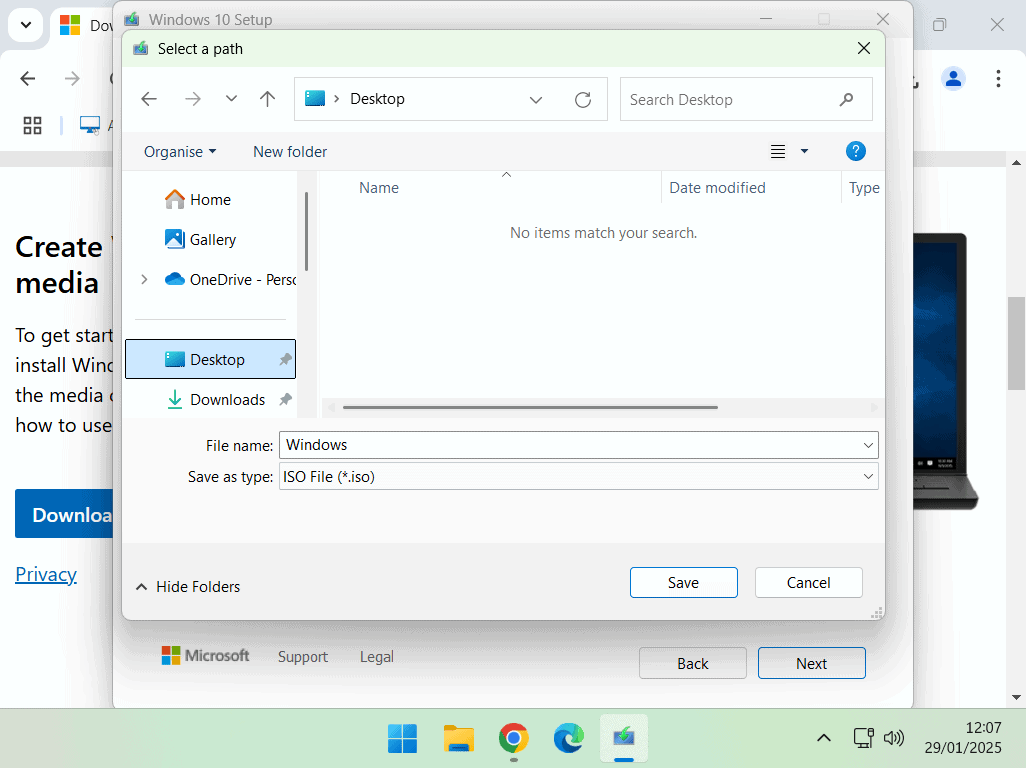1026x768 pixels.
Task: Click the Desktop breadcrumb in the address bar
Action: tap(377, 99)
